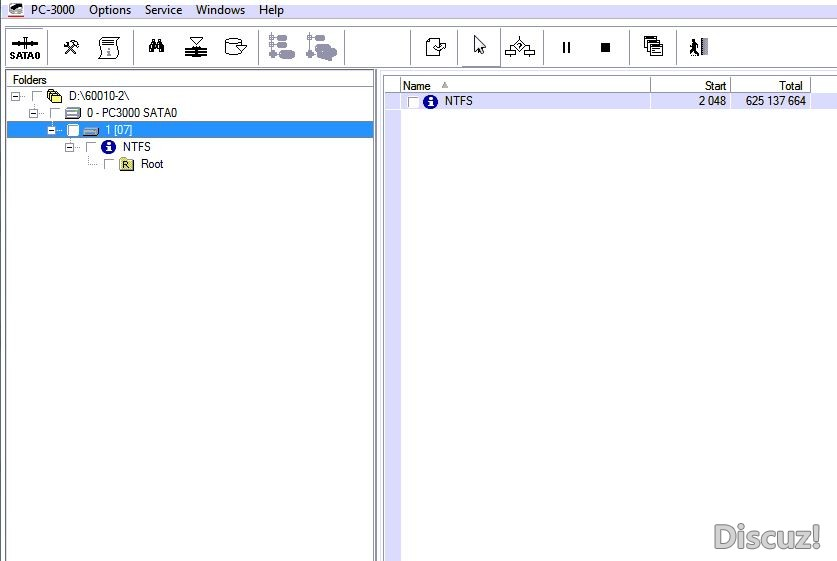This screenshot has width=837, height=561.
Task: Sort list by Name column header
Action: [525, 85]
